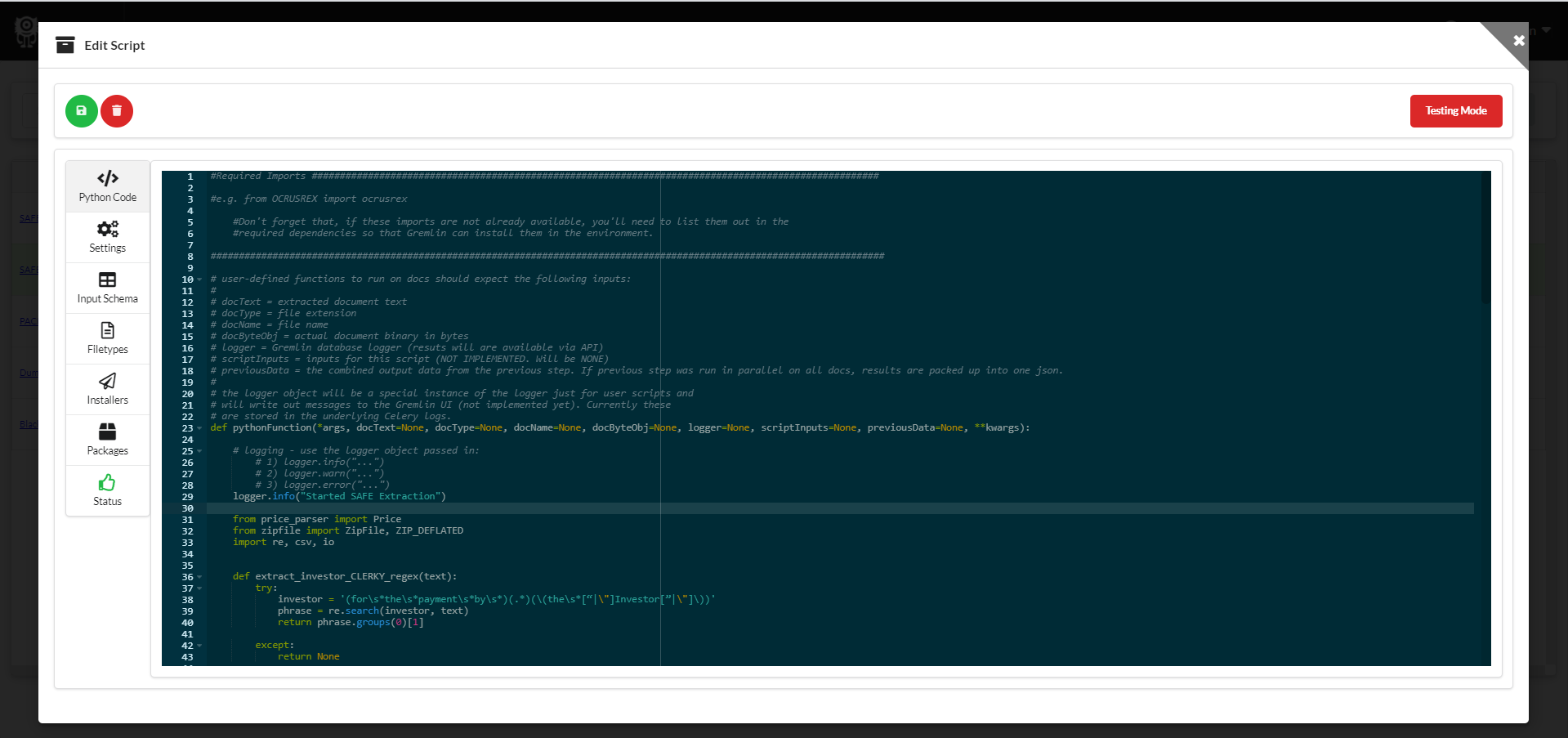Switch to Filetypes tab
Screen dimensions: 1568x738
108,338
